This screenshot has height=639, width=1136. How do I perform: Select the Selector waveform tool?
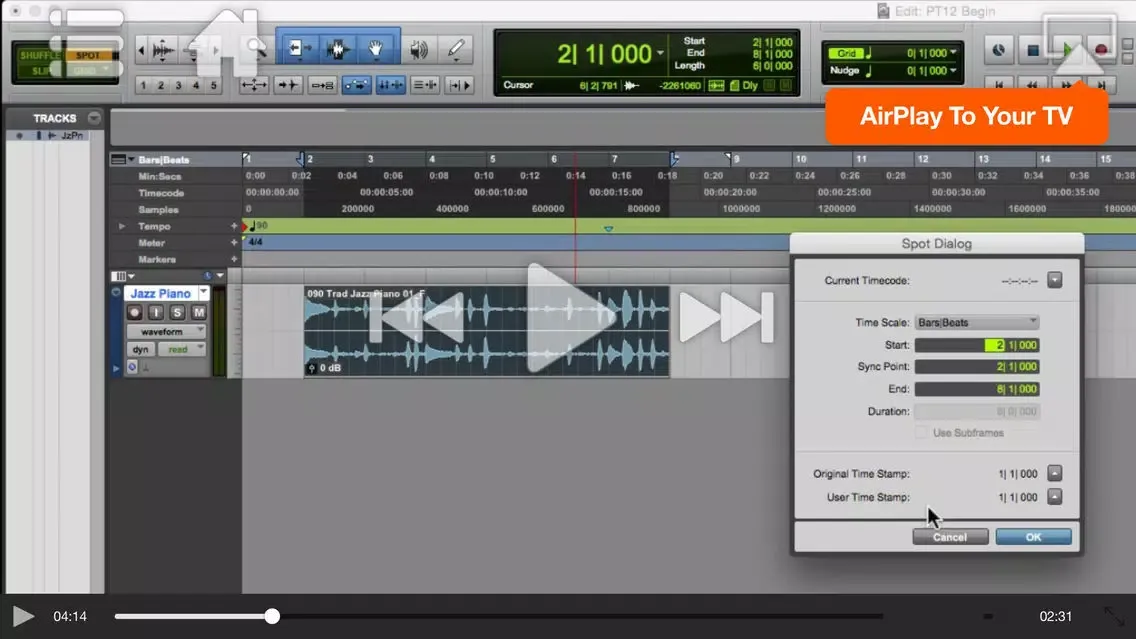pos(337,49)
